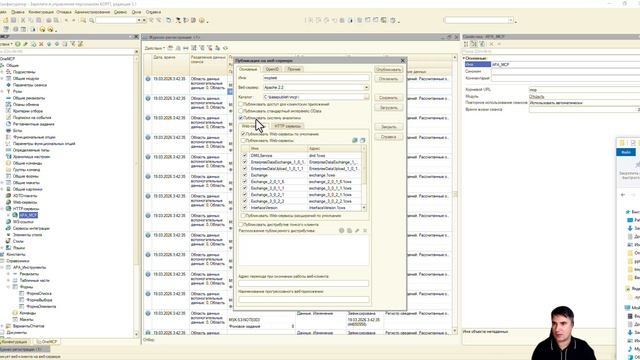Image resolution: width=640 pixels, height=360 pixels.
Task: Uncheck the InterfaceVersion row checkbox
Action: (x=245, y=208)
